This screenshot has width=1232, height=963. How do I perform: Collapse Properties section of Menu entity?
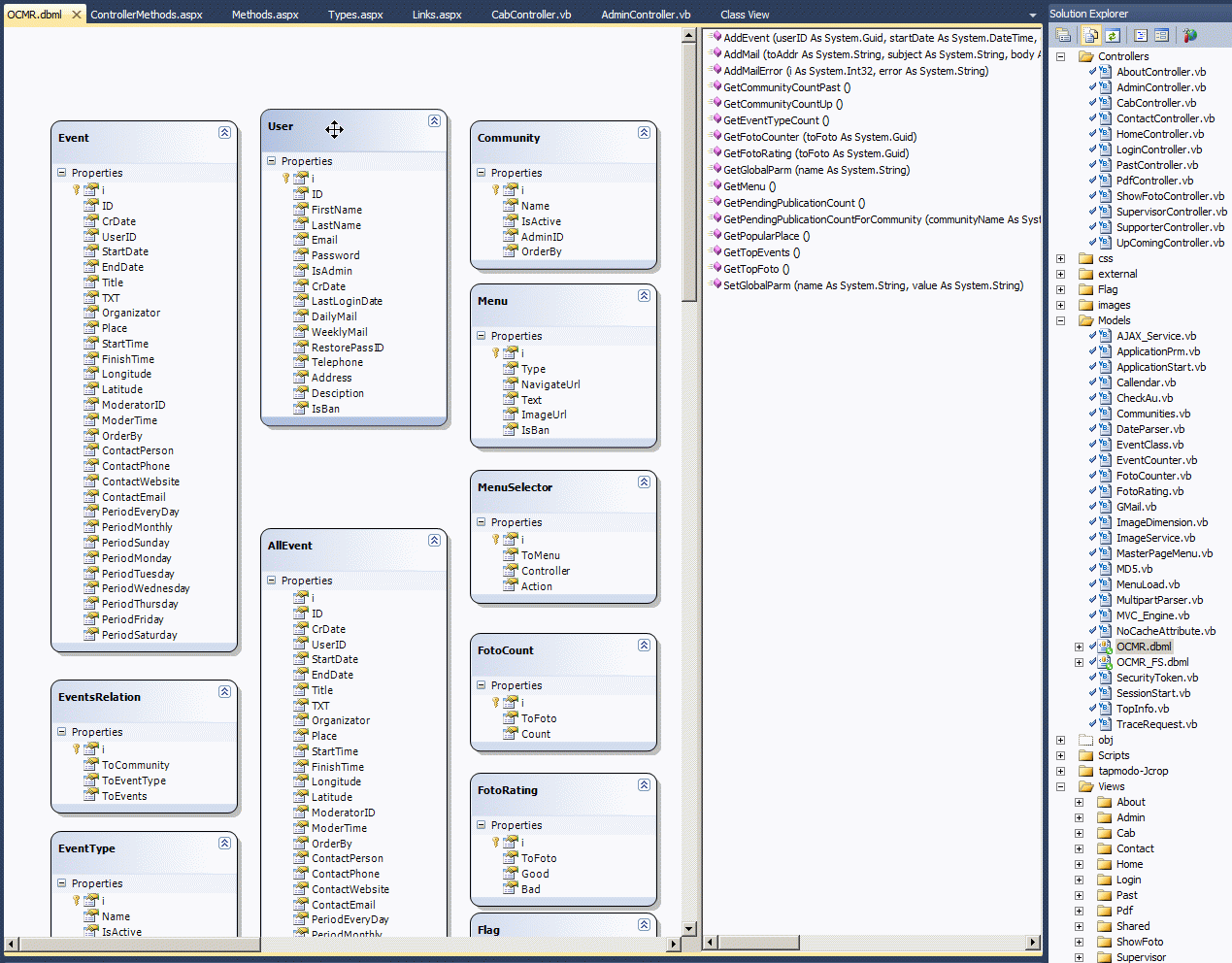pyautogui.click(x=481, y=336)
